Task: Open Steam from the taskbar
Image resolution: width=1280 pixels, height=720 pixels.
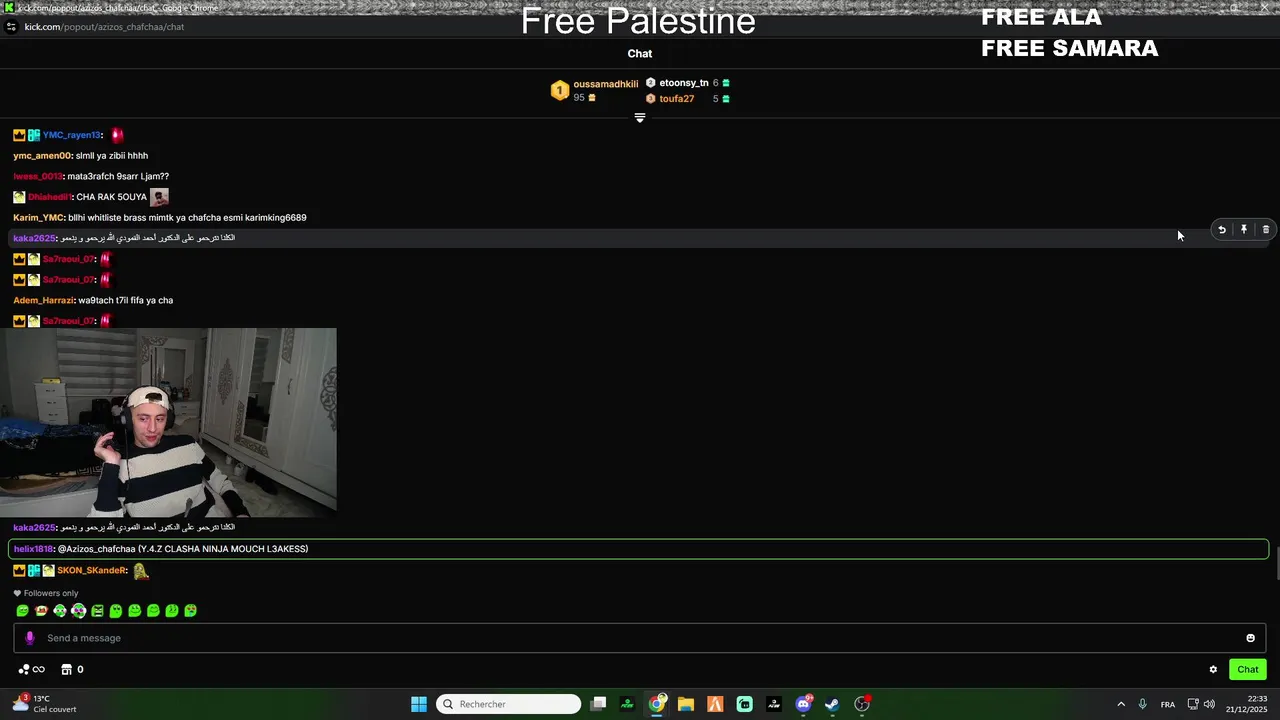Action: 832,704
